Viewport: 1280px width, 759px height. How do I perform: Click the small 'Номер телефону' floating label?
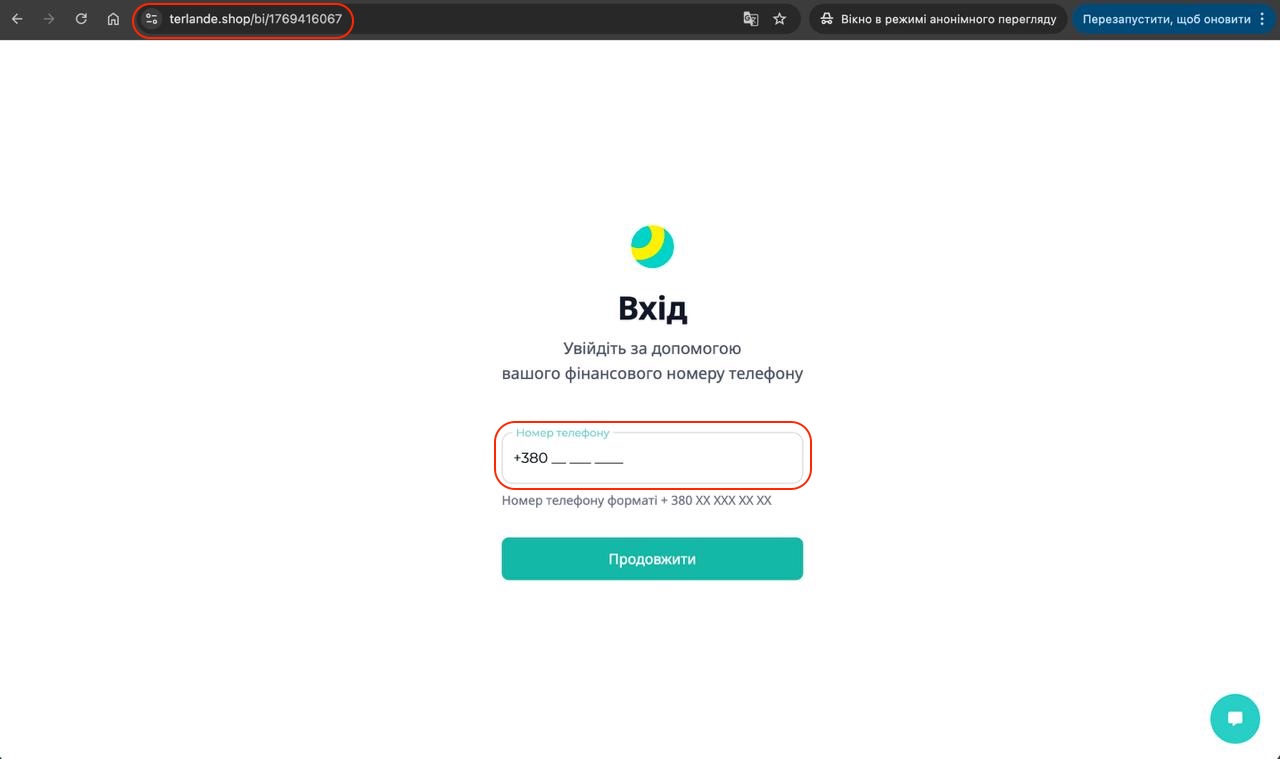(x=562, y=433)
